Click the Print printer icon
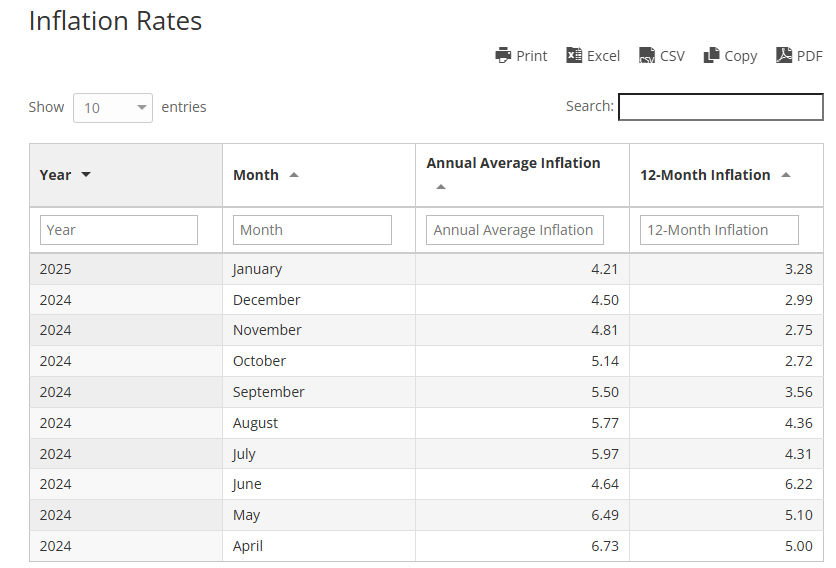 point(503,55)
